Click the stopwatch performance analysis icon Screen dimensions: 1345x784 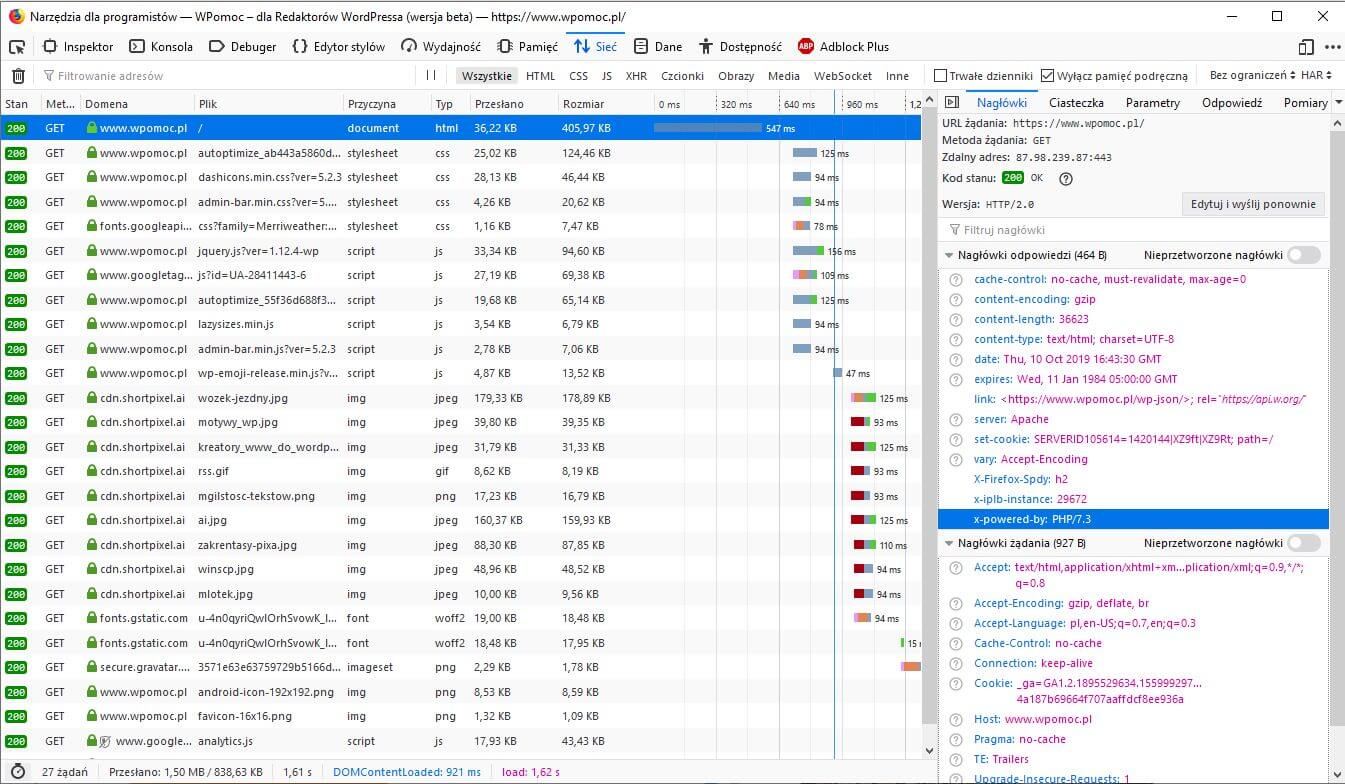click(x=18, y=772)
